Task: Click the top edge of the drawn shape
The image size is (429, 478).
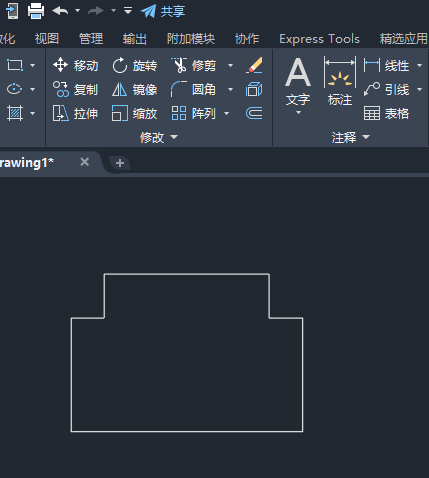Action: (187, 274)
